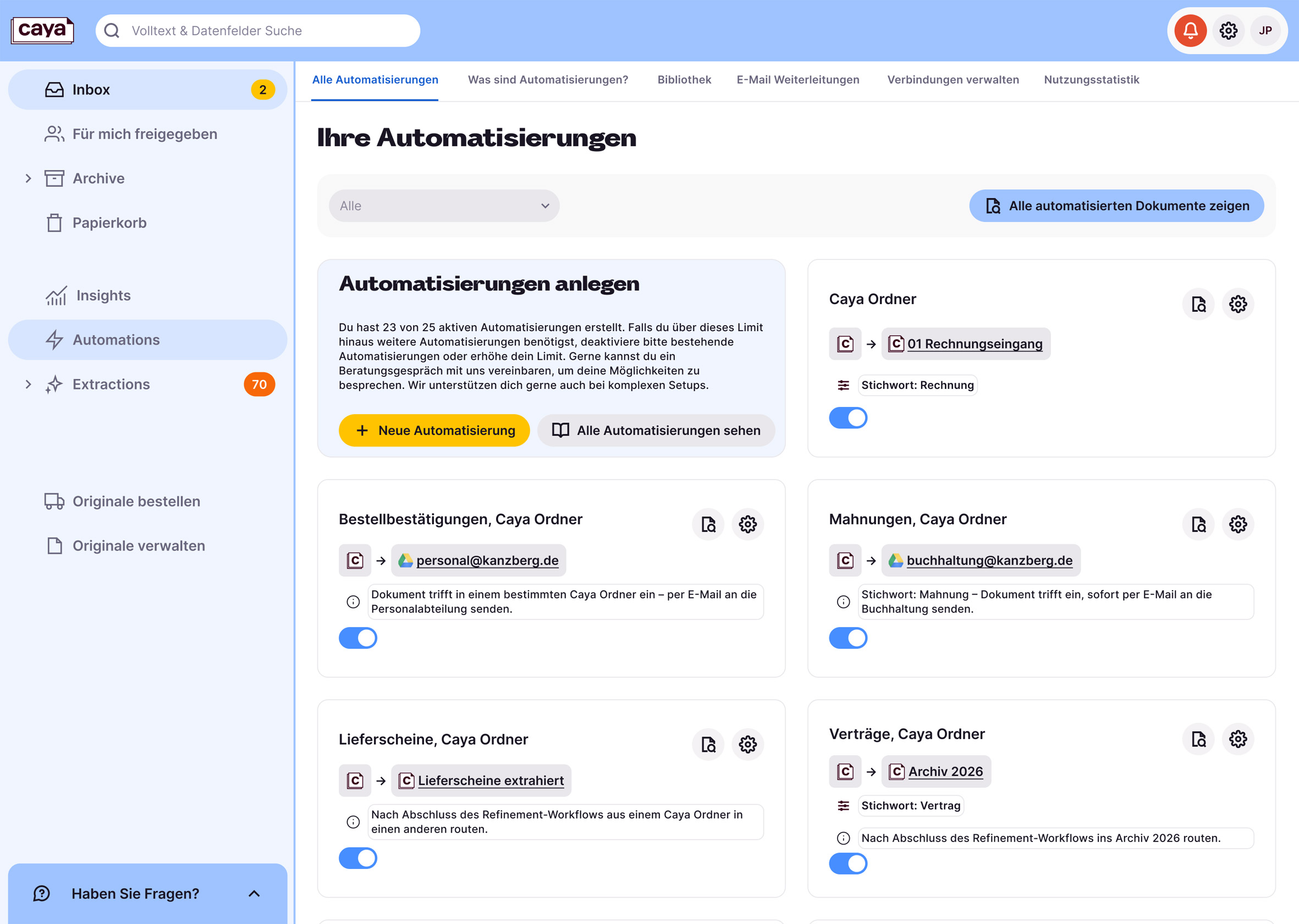1299x924 pixels.
Task: Click the Volltext & Datenfelder search field
Action: point(257,31)
